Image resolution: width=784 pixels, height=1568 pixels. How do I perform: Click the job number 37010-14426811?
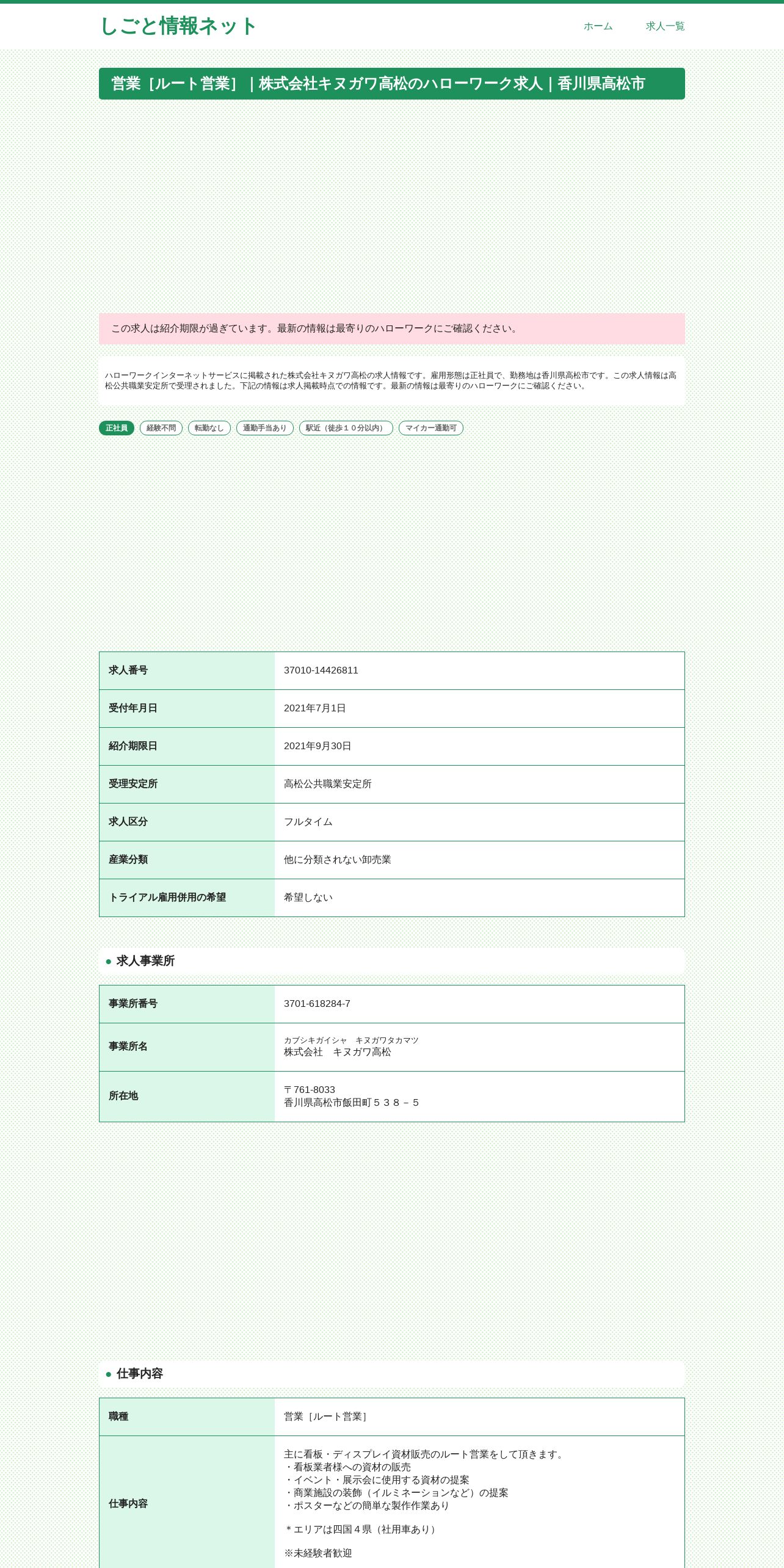point(321,670)
